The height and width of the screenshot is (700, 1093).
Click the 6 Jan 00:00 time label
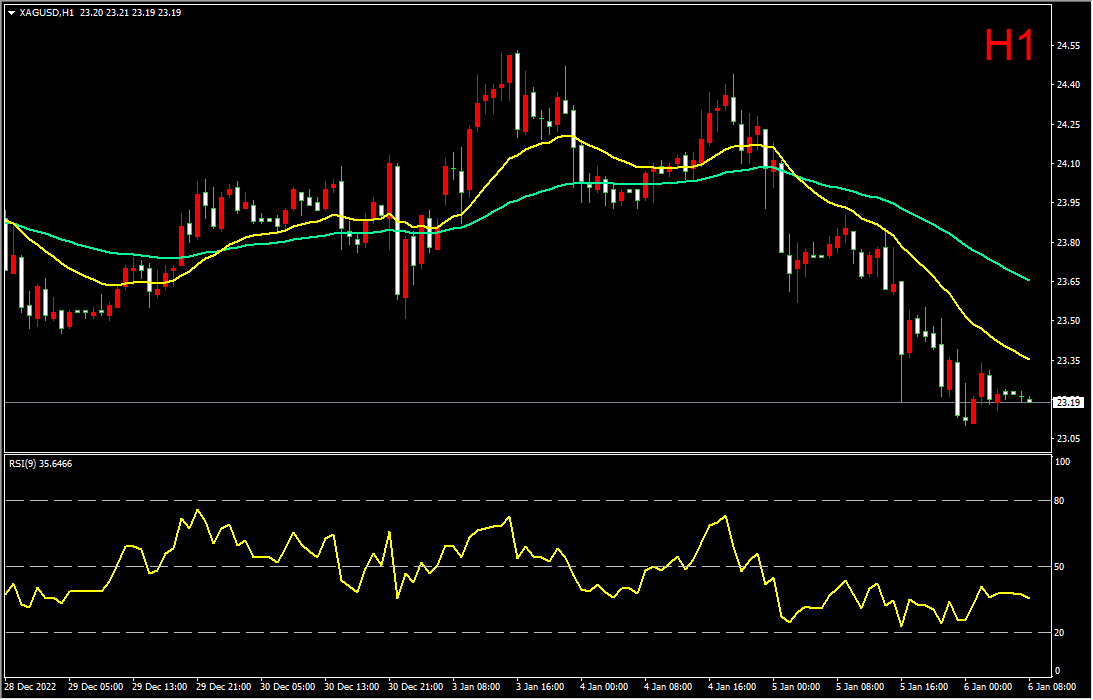(989, 687)
